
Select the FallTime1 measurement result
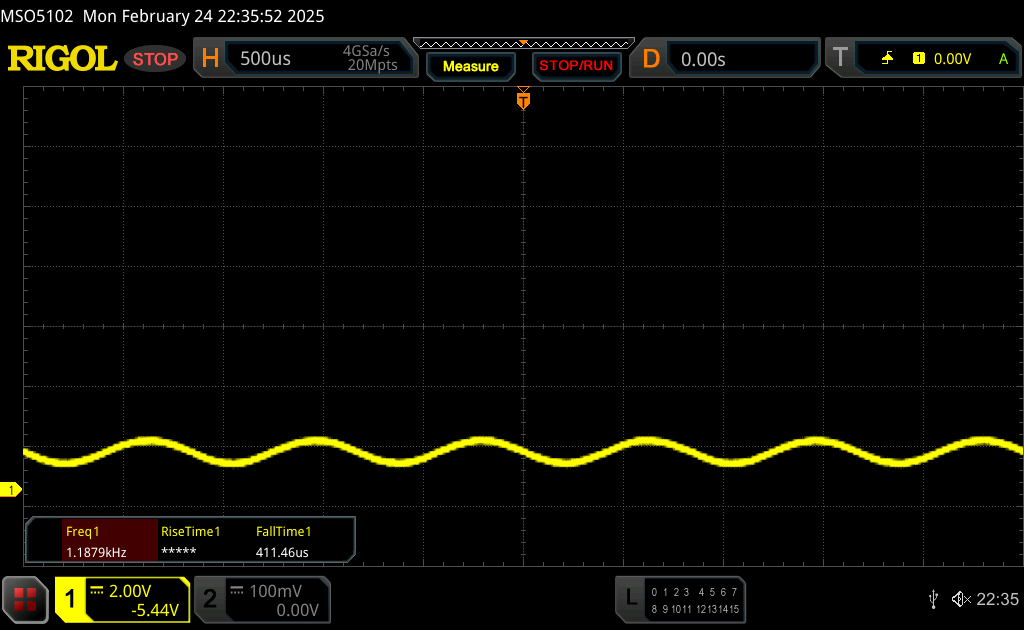tap(283, 541)
